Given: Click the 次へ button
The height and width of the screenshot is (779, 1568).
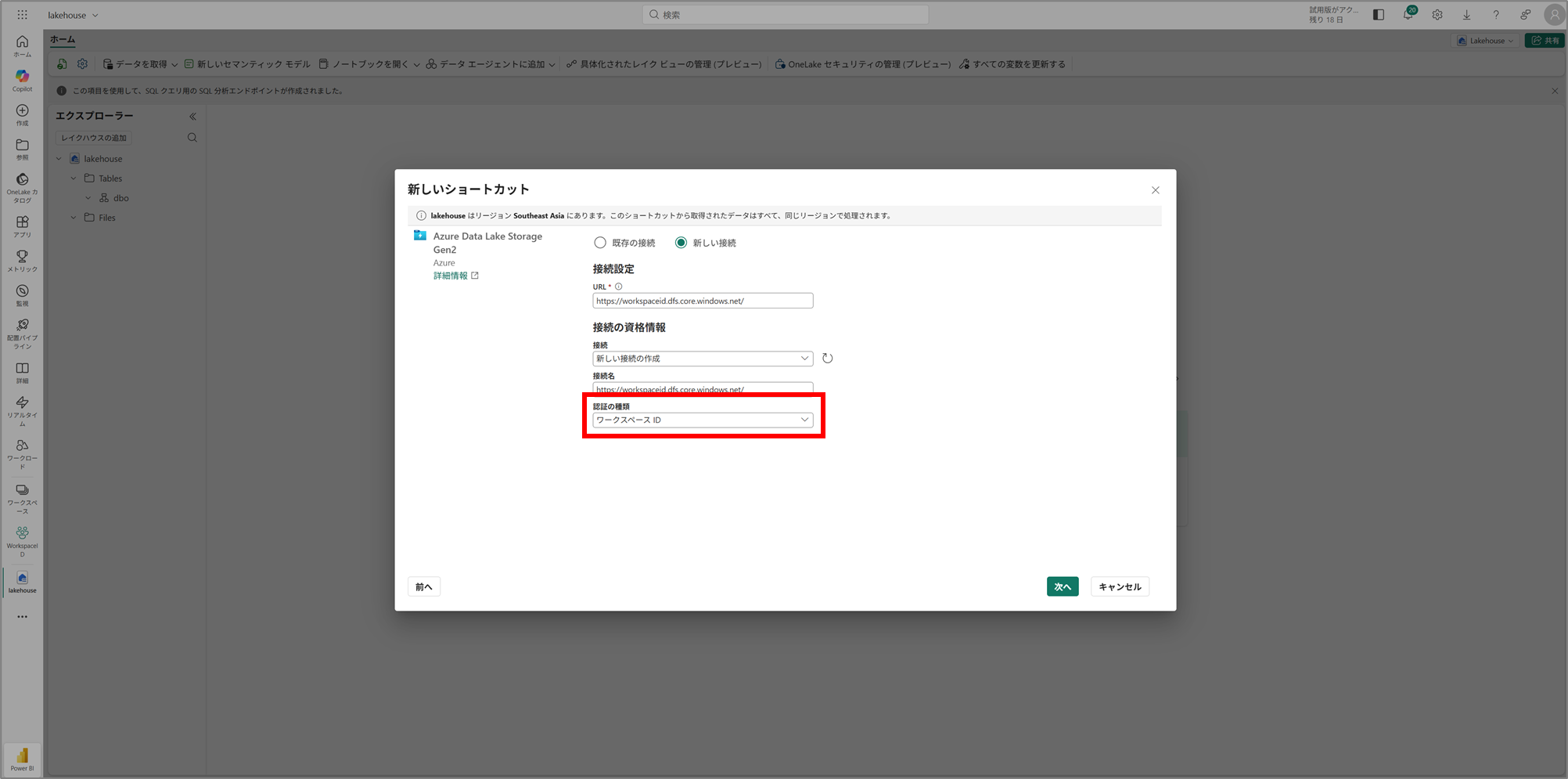Looking at the screenshot, I should coord(1062,586).
